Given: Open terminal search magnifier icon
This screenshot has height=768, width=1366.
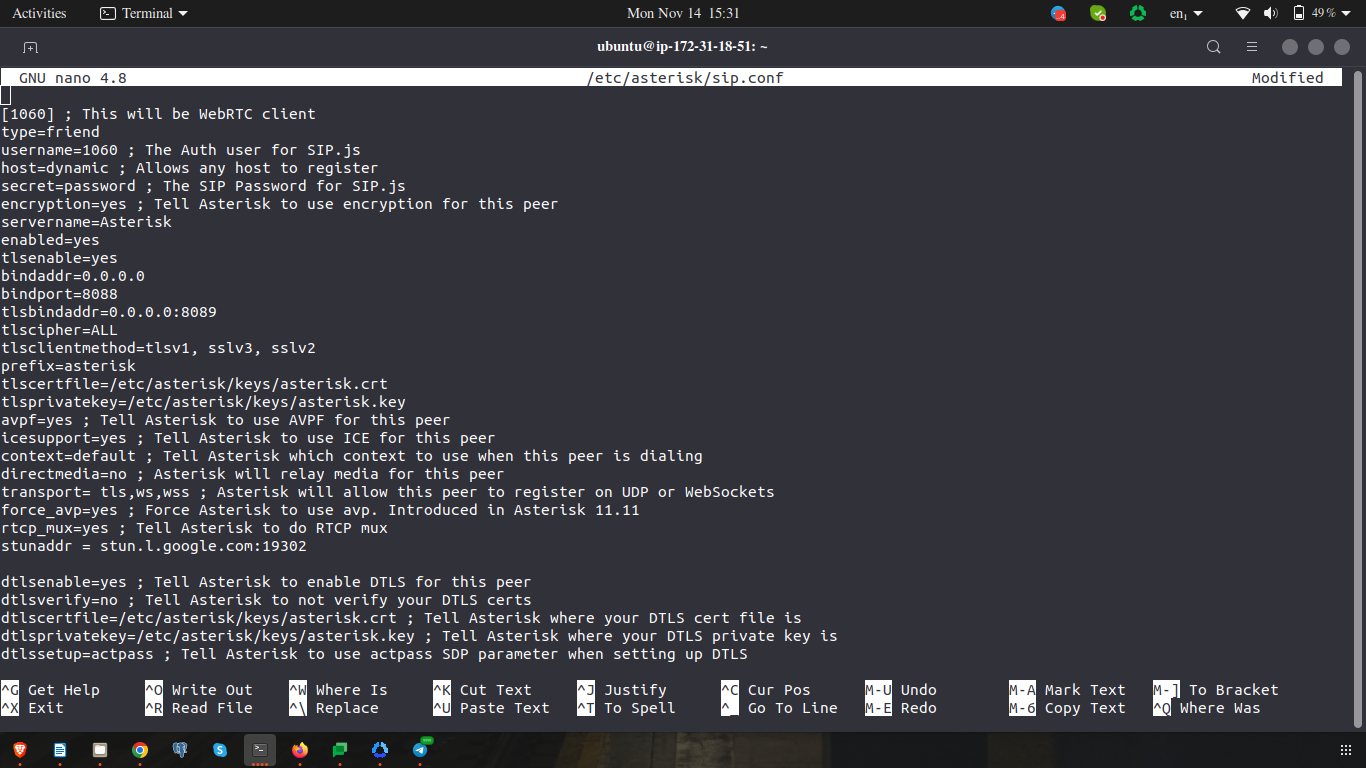Looking at the screenshot, I should [1214, 47].
